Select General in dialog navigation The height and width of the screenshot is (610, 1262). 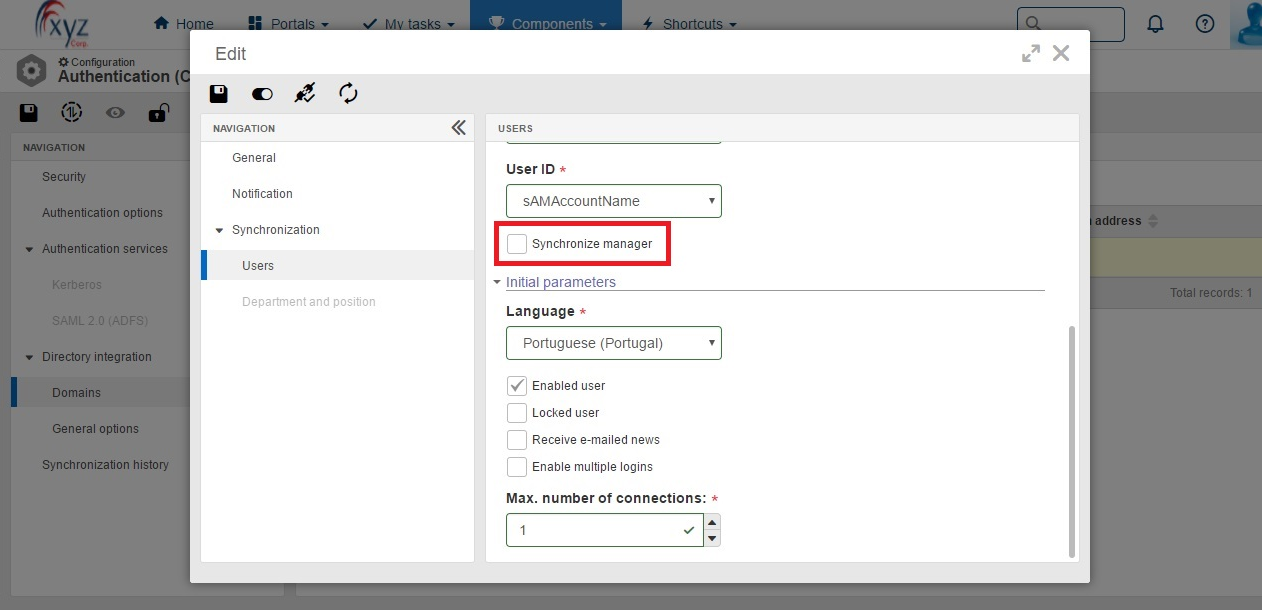click(254, 158)
